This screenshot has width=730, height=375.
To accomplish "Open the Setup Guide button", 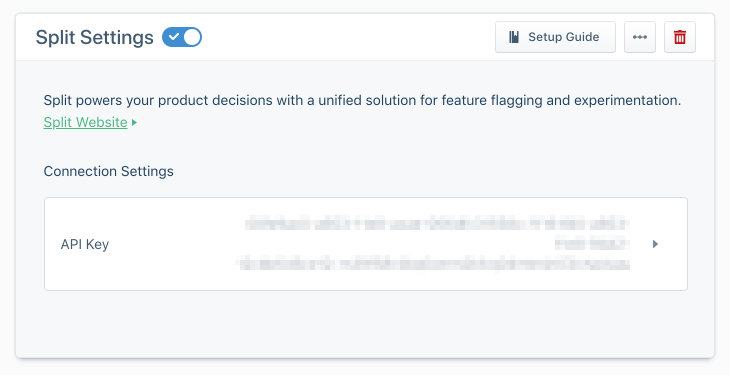I will [x=555, y=37].
